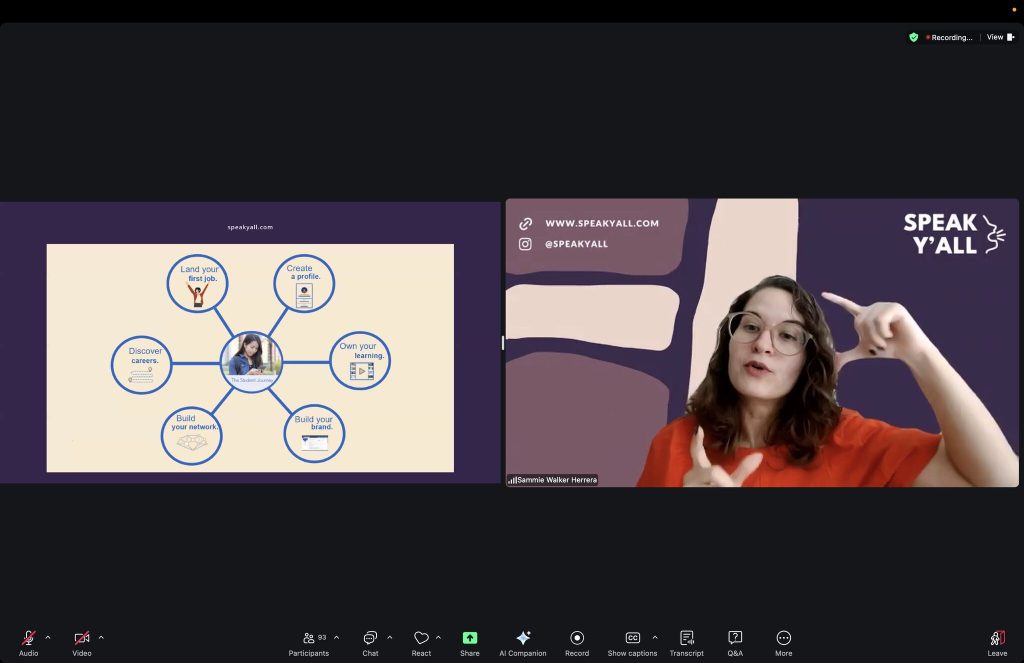Click the green encryption shield icon
Viewport: 1024px width, 663px height.
tap(913, 37)
